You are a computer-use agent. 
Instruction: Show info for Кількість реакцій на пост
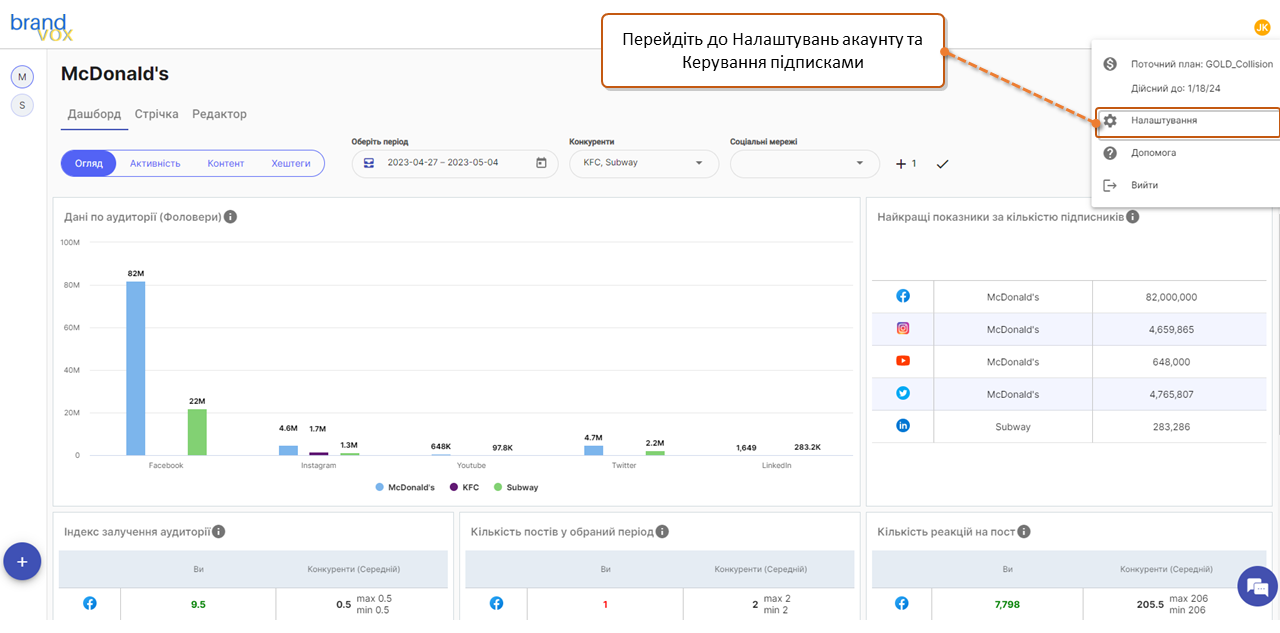click(1024, 532)
